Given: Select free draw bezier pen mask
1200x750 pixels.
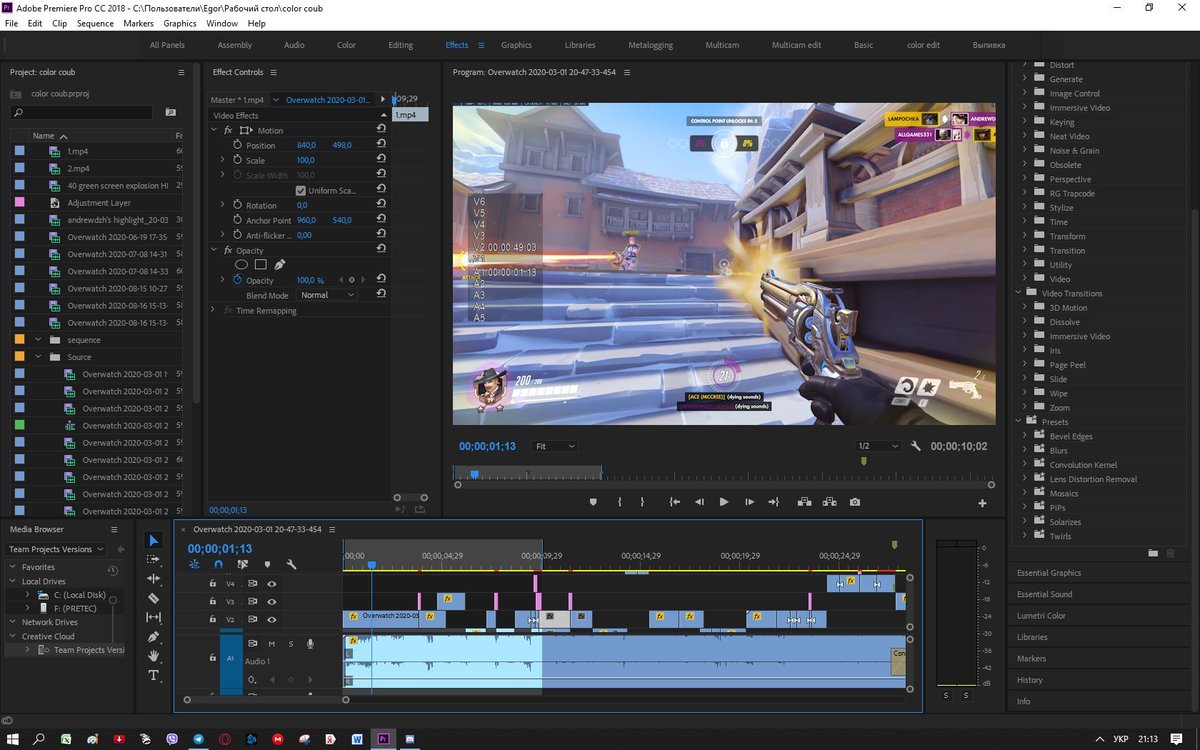Looking at the screenshot, I should pyautogui.click(x=279, y=265).
